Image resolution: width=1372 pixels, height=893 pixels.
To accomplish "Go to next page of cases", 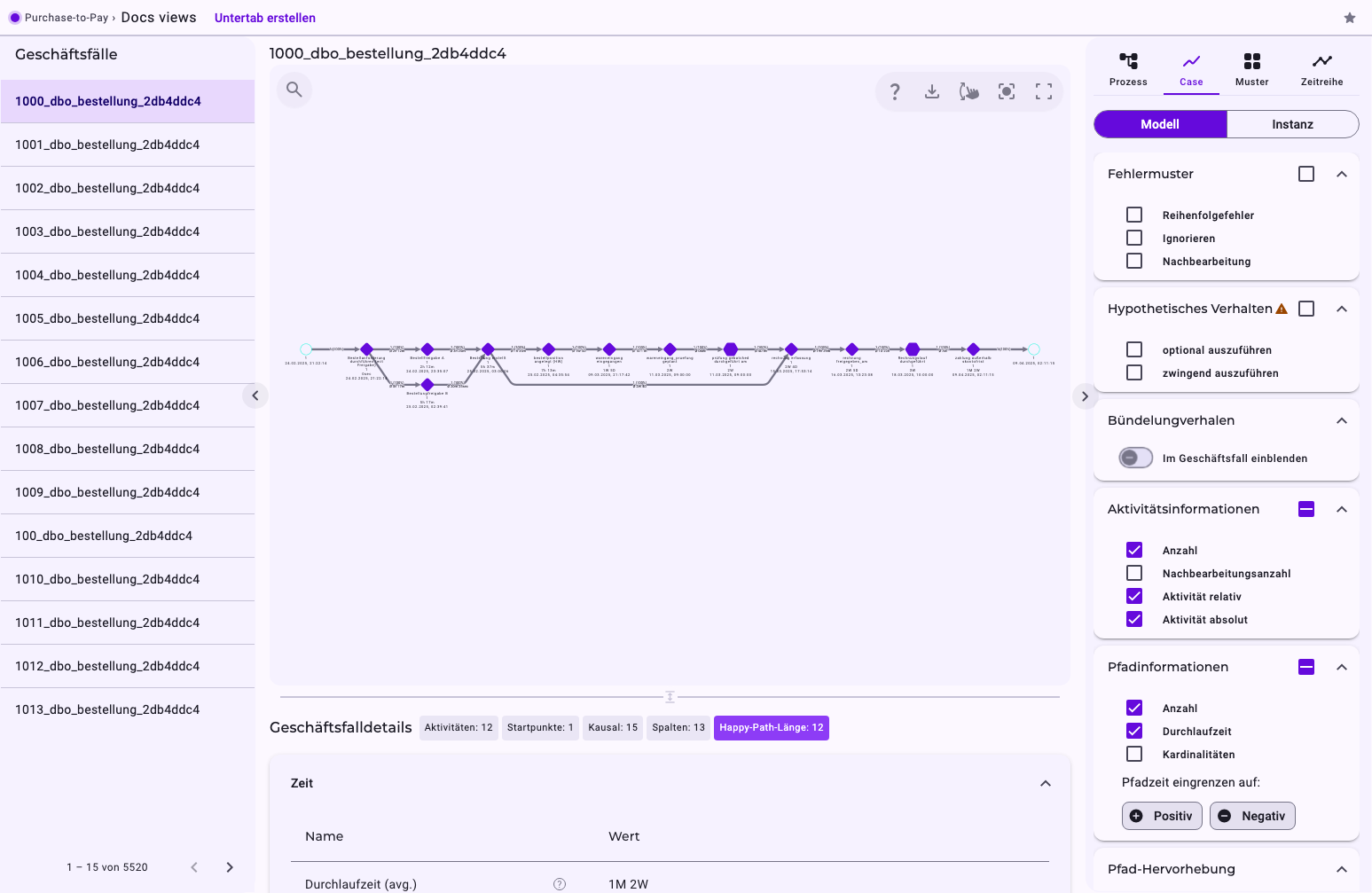I will tap(230, 867).
